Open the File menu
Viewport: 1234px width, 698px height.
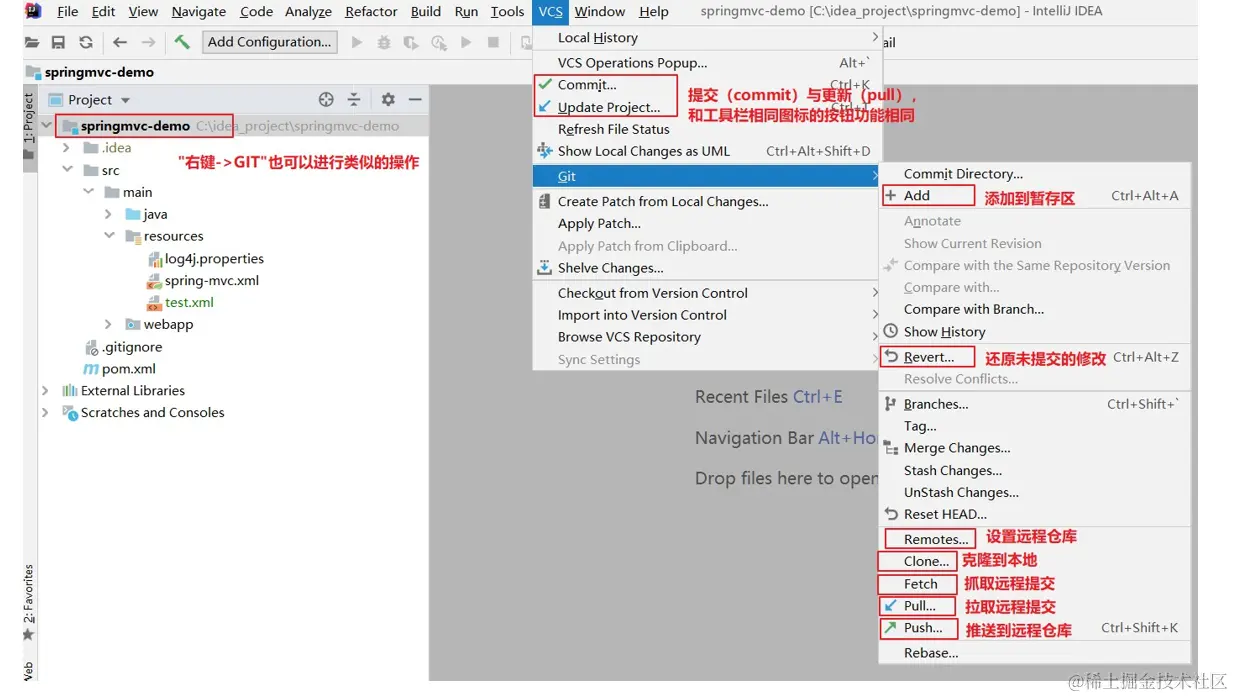[68, 12]
